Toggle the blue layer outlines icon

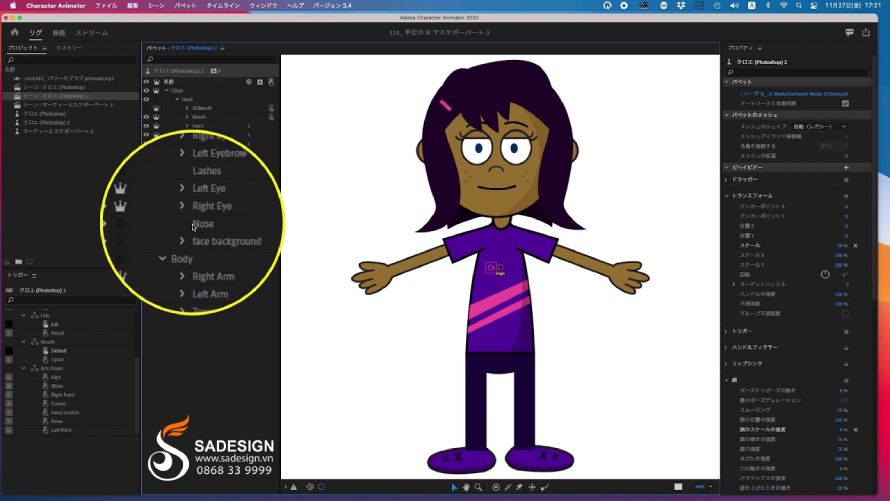point(321,487)
